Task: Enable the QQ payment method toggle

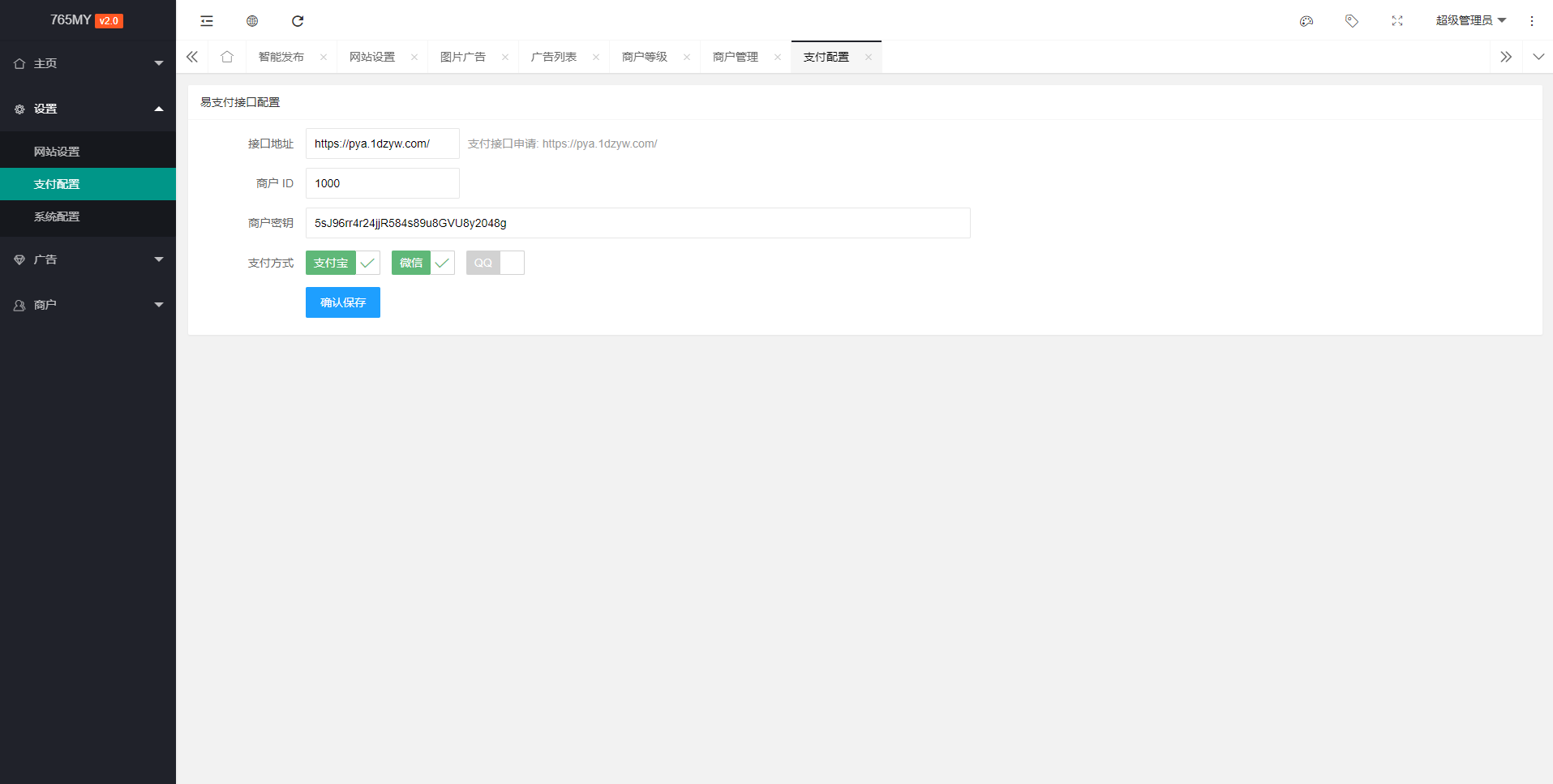Action: click(512, 263)
